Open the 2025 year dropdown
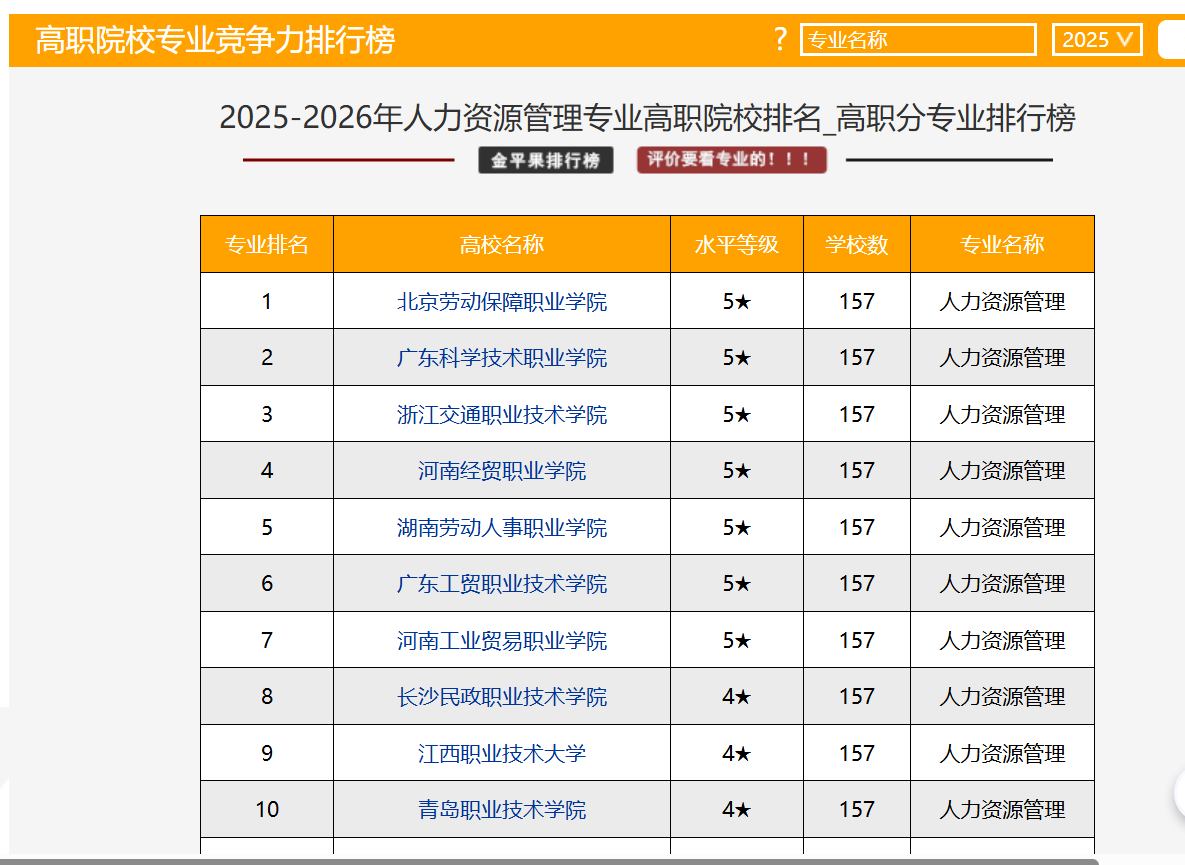The width and height of the screenshot is (1185, 865). [1097, 39]
